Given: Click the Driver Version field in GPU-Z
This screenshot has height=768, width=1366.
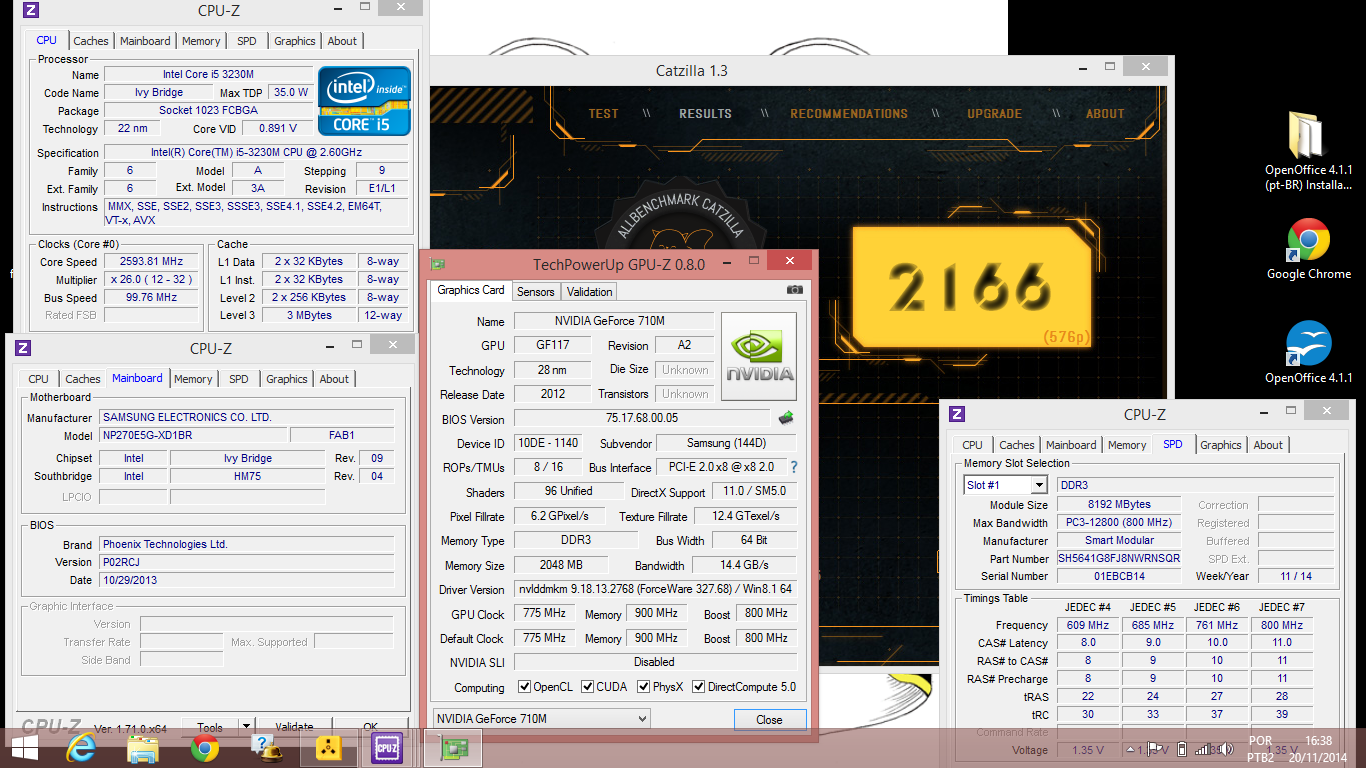Looking at the screenshot, I should [x=655, y=589].
